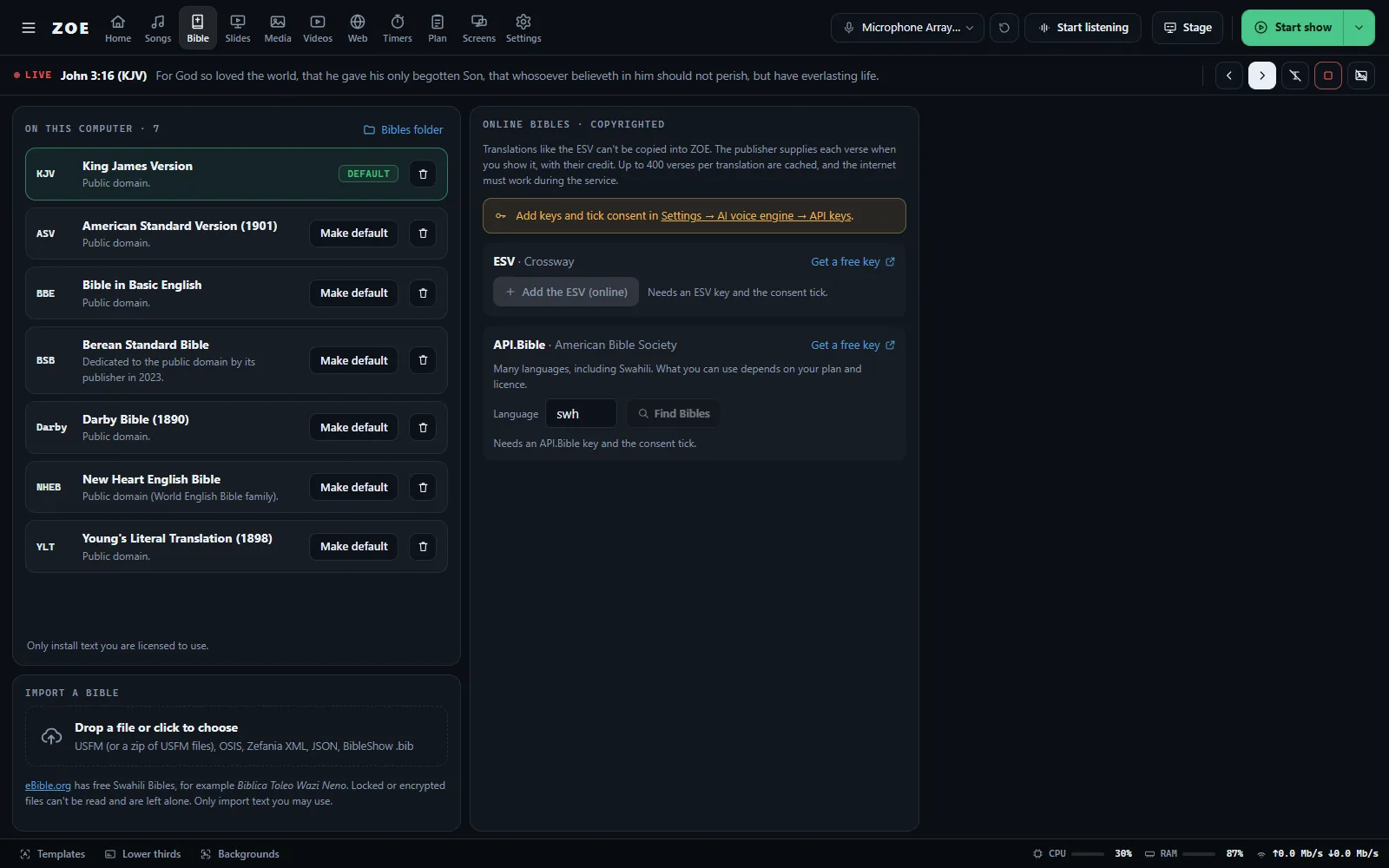Toggle the Stage display button
The image size is (1389, 868).
point(1188,28)
